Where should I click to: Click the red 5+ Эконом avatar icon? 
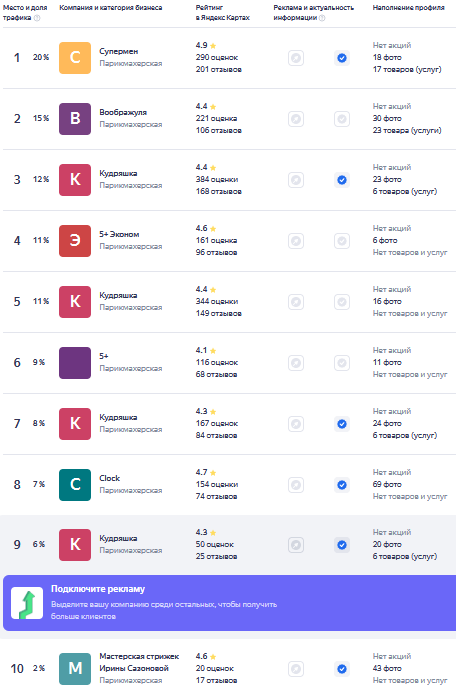click(x=75, y=241)
